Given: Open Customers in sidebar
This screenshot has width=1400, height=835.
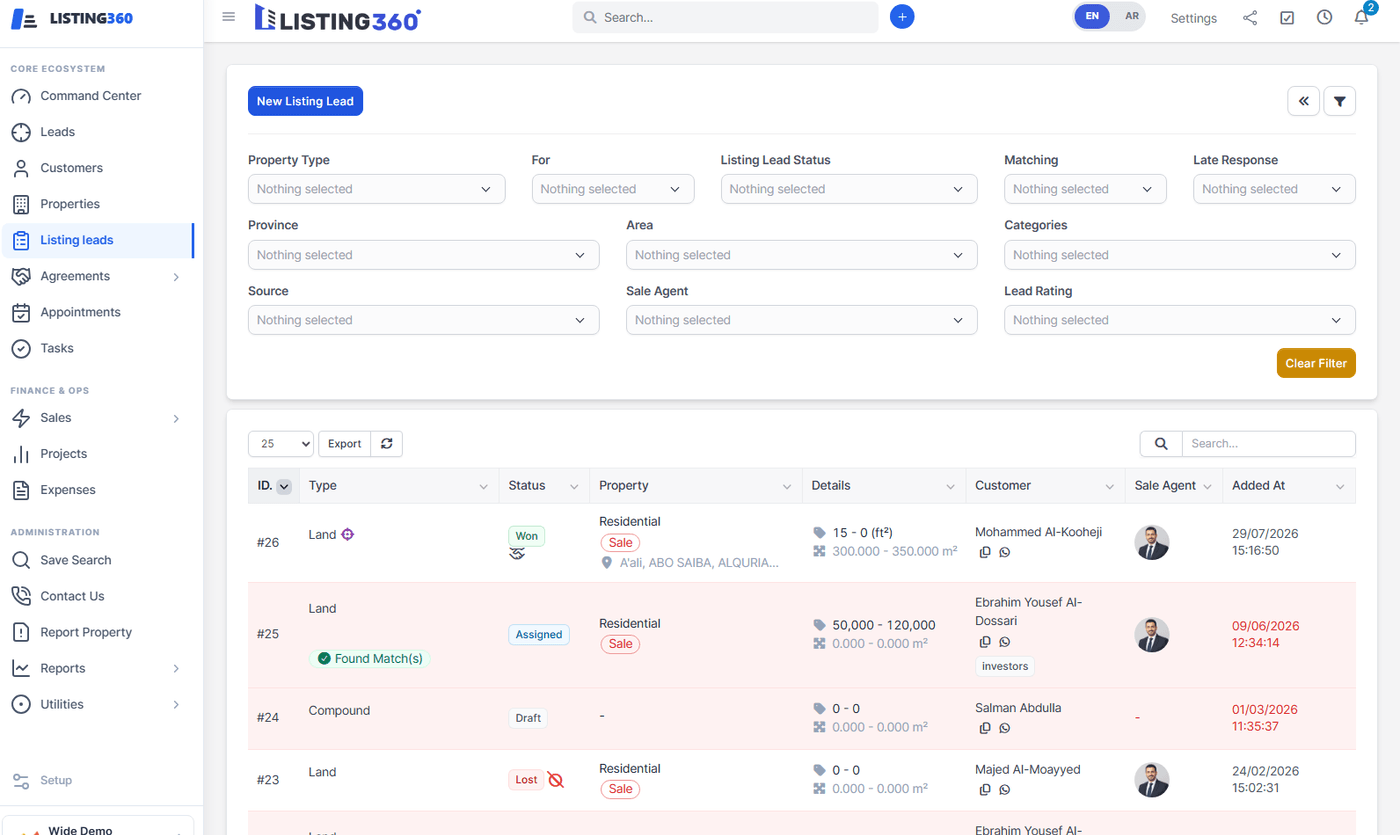Looking at the screenshot, I should pos(97,168).
